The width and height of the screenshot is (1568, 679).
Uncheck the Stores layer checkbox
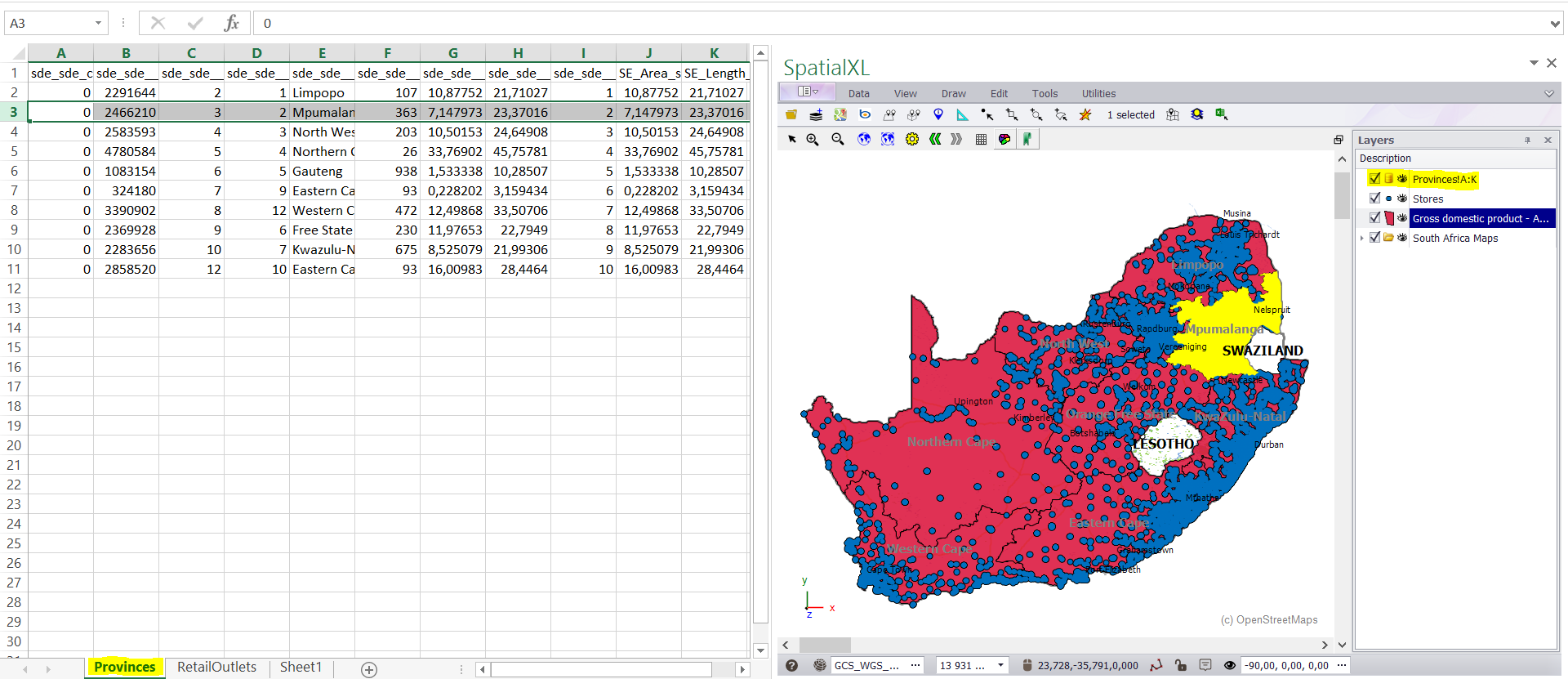coord(1374,198)
